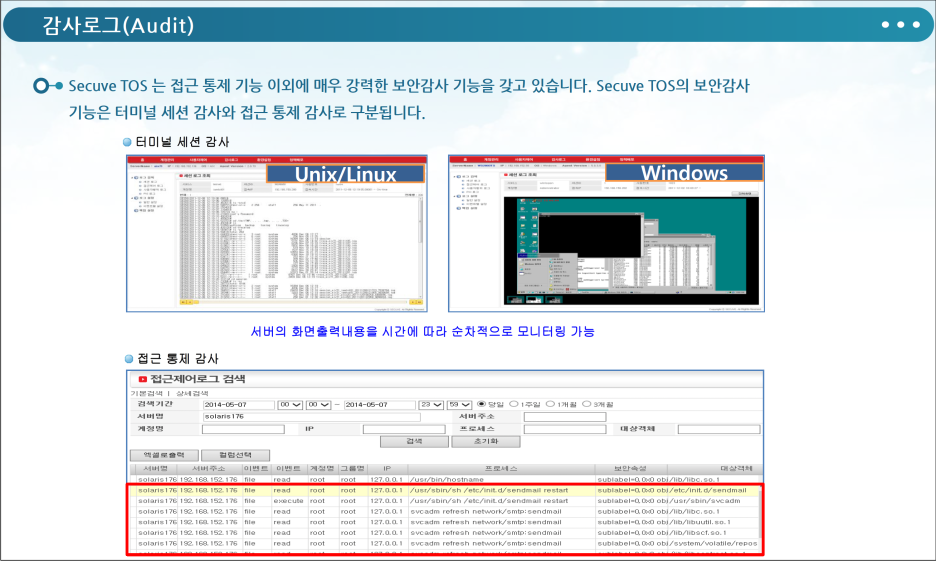This screenshot has width=936, height=561.
Task: Click the search period end date field
Action: (x=380, y=405)
